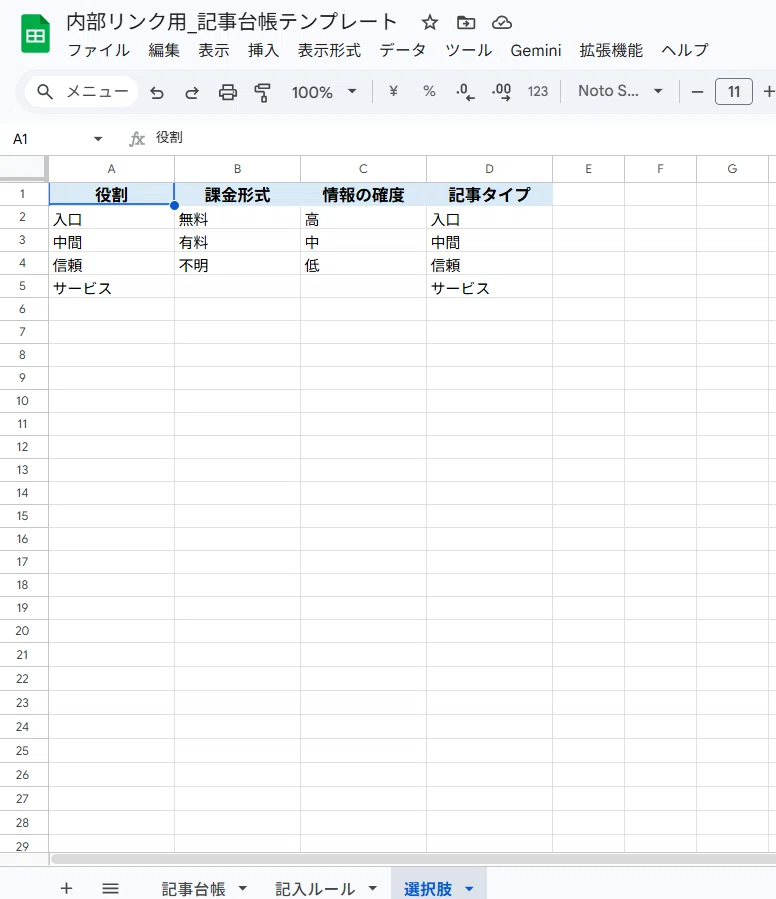The width and height of the screenshot is (776, 899).
Task: Select column B header
Action: [237, 169]
